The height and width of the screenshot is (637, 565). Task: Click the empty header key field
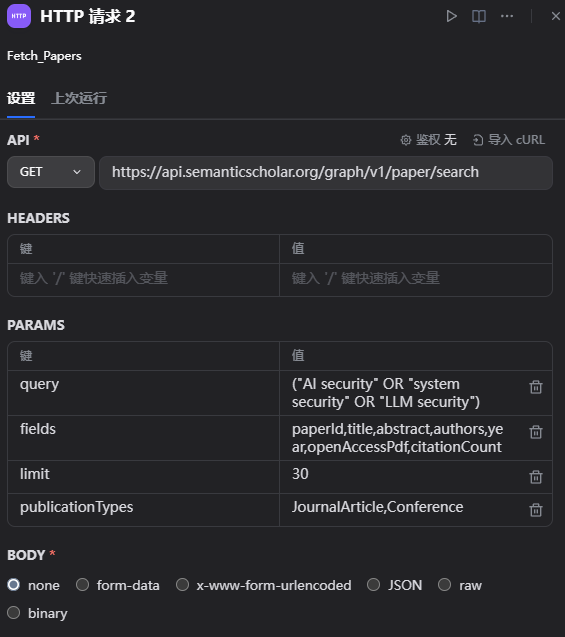(x=143, y=279)
